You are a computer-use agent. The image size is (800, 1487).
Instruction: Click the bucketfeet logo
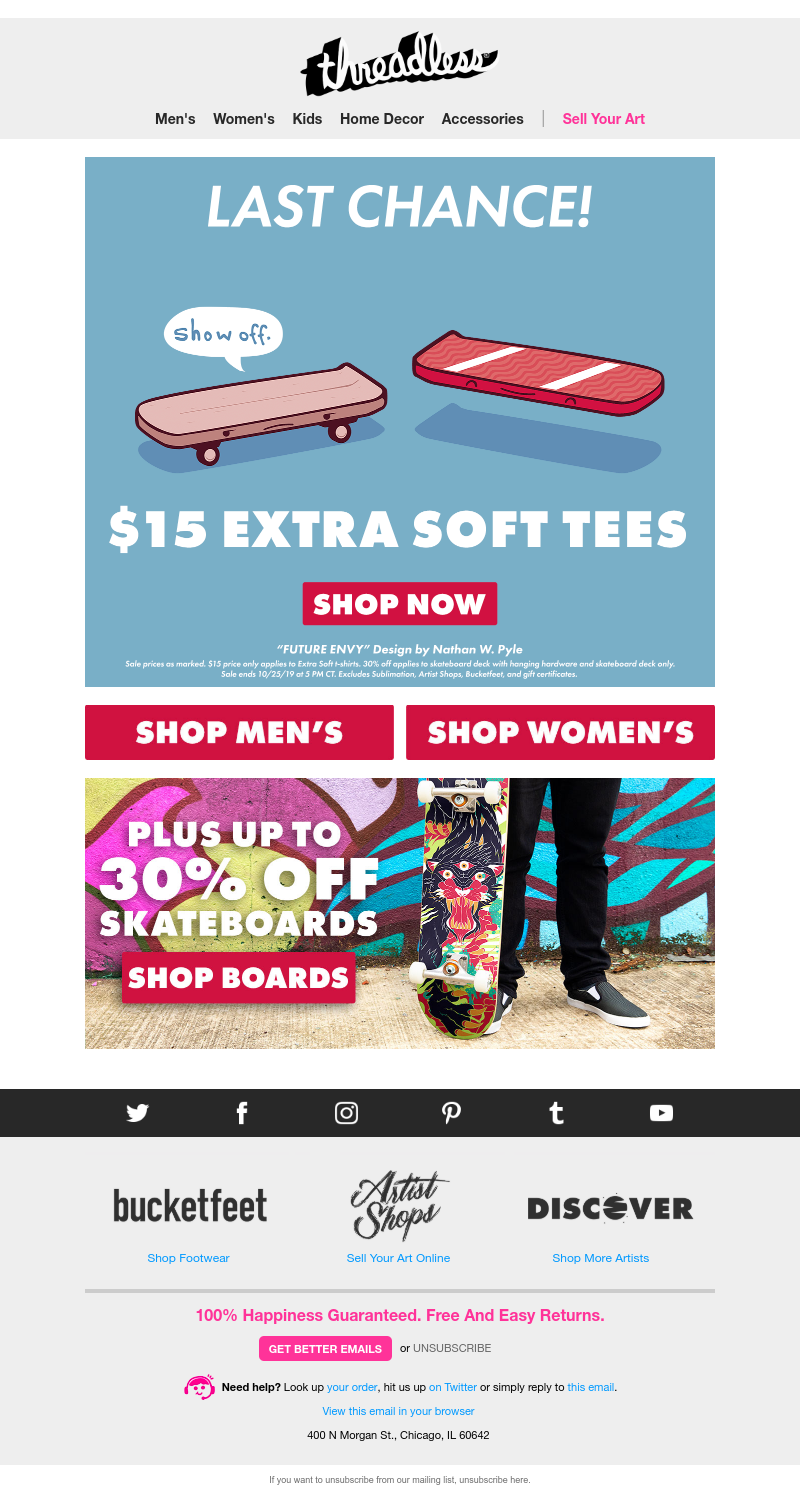190,1206
